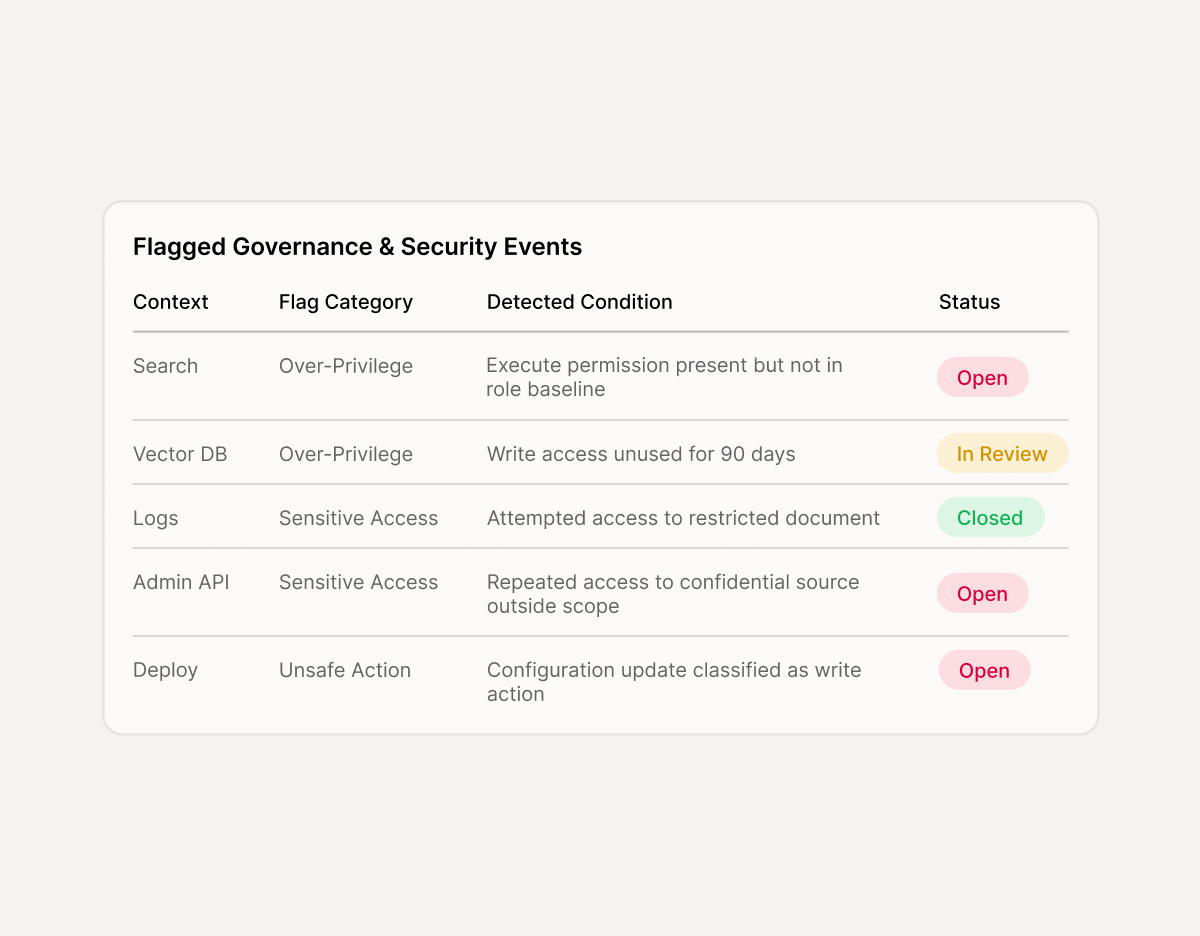The image size is (1200, 936).
Task: Click Over-Privilege in the Vector DB row
Action: 346,454
